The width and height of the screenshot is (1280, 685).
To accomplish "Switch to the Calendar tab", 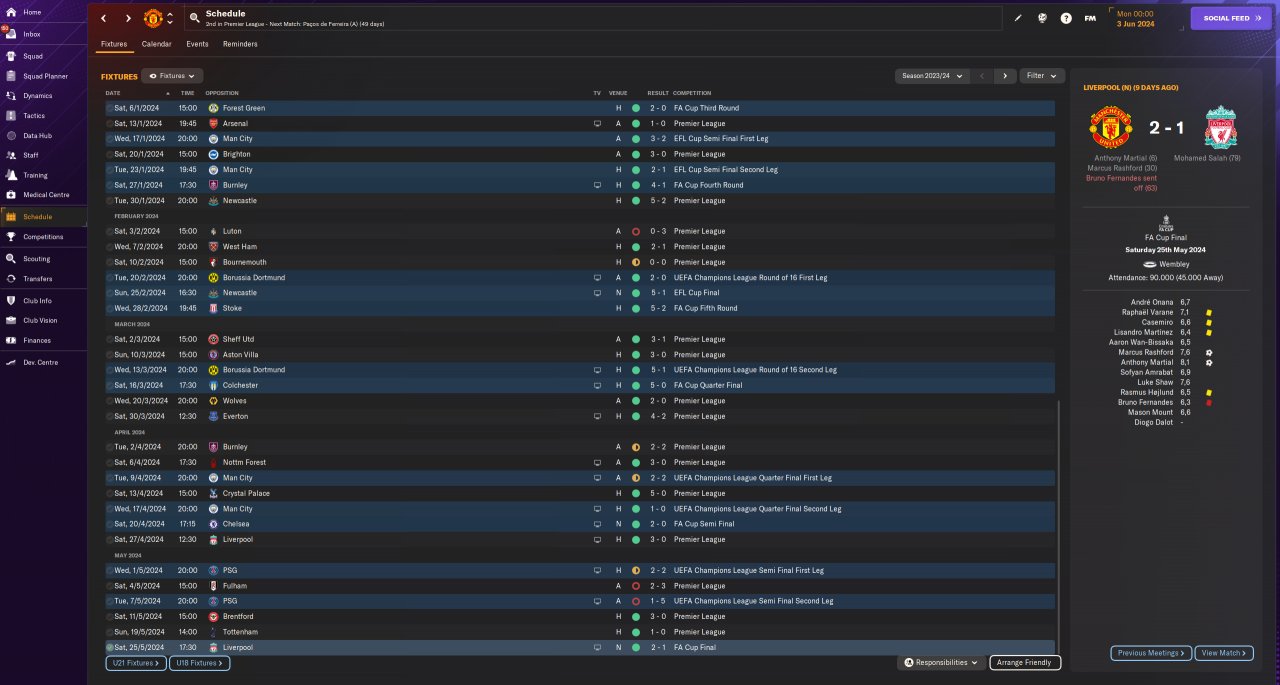I will tap(156, 44).
